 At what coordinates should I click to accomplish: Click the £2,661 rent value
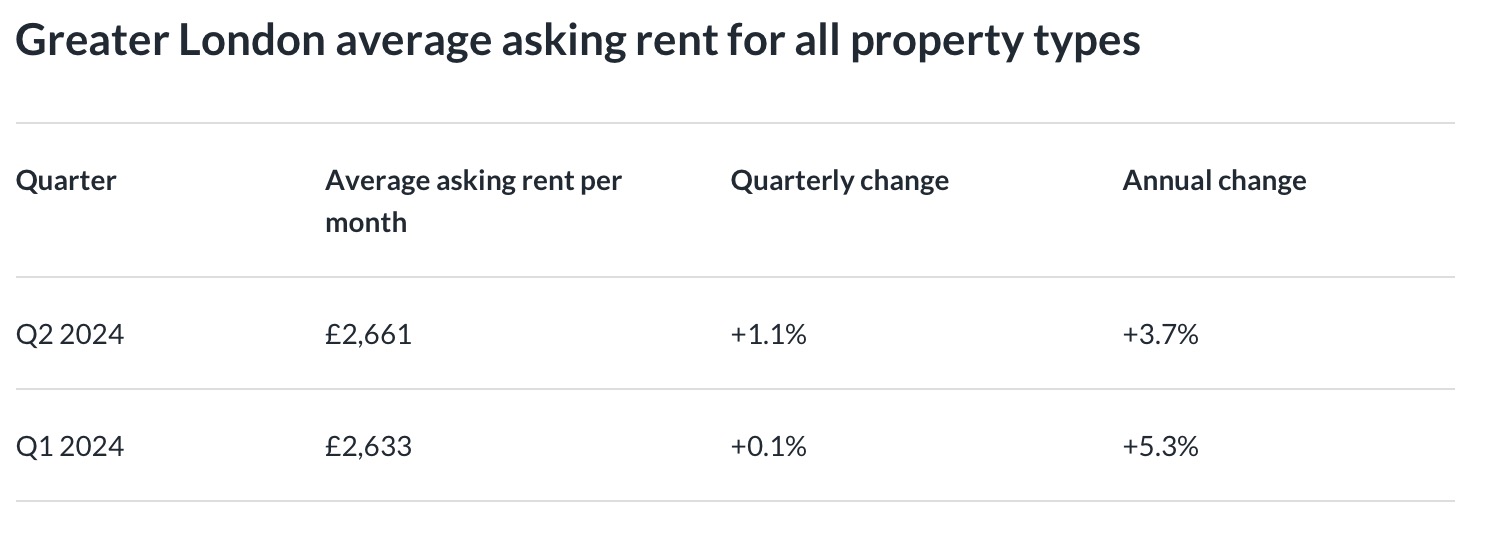point(368,334)
